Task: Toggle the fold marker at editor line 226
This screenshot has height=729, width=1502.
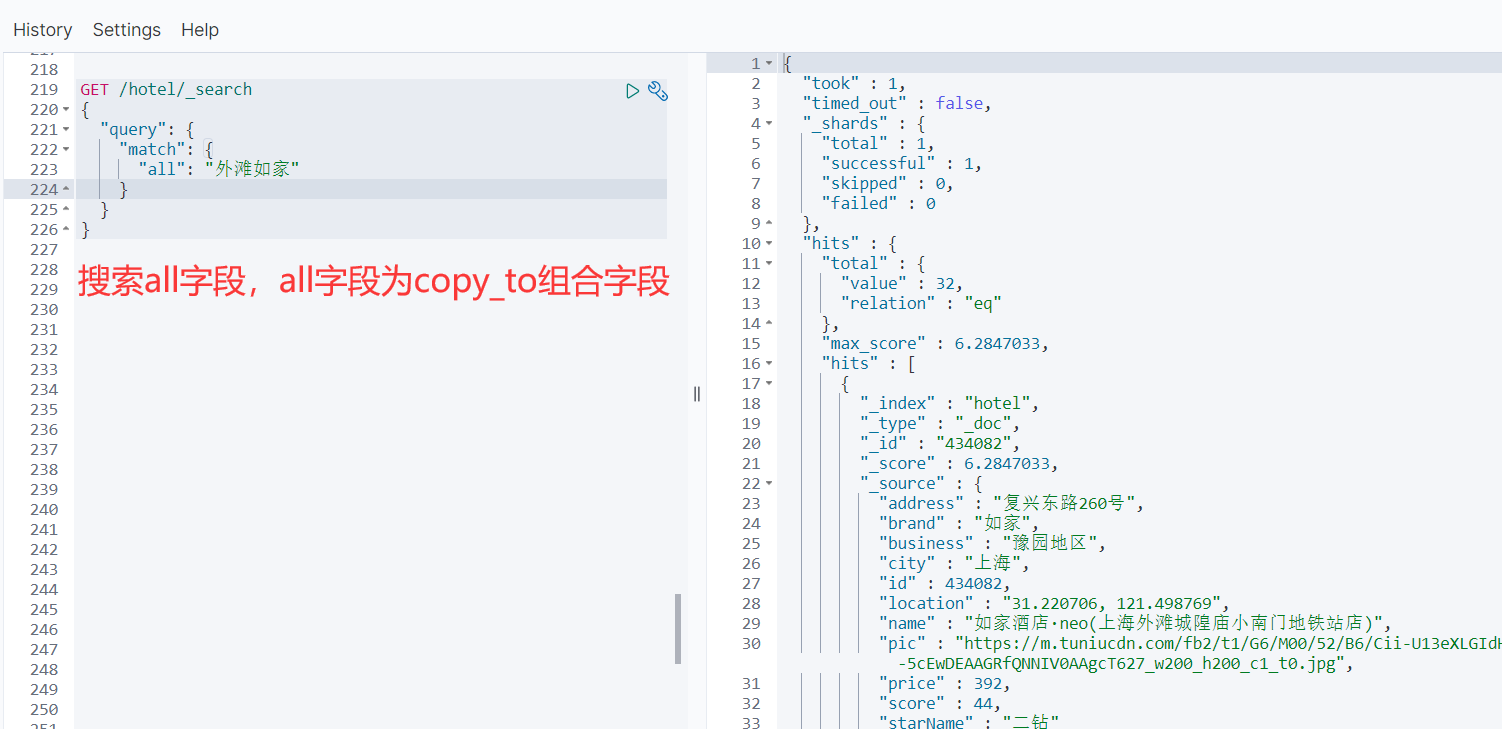Action: pyautogui.click(x=66, y=230)
